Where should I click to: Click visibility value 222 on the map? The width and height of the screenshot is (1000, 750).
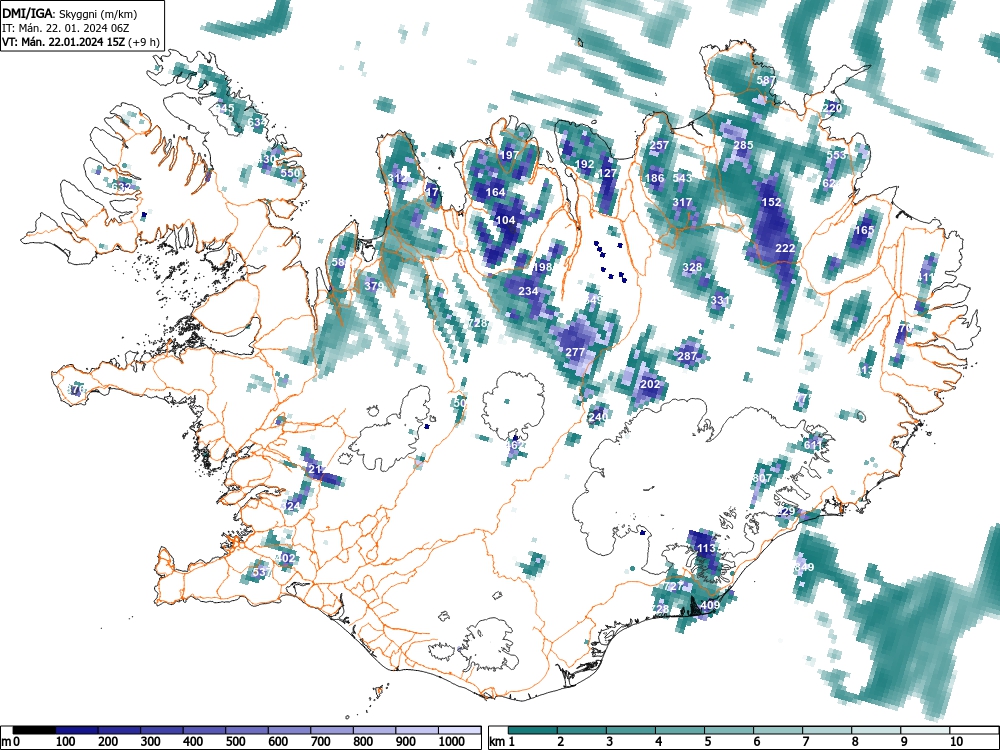tap(785, 248)
